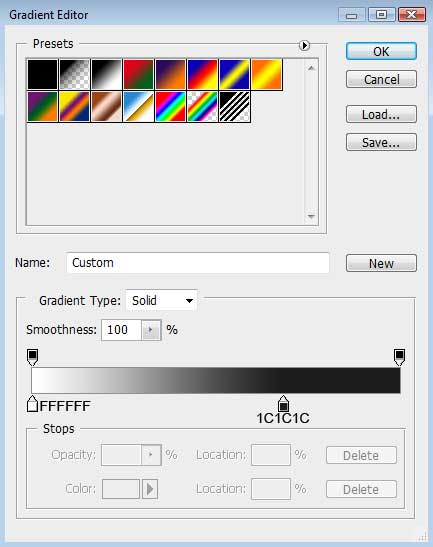Choose the orange-yellow-orange gradient preset

(267, 74)
